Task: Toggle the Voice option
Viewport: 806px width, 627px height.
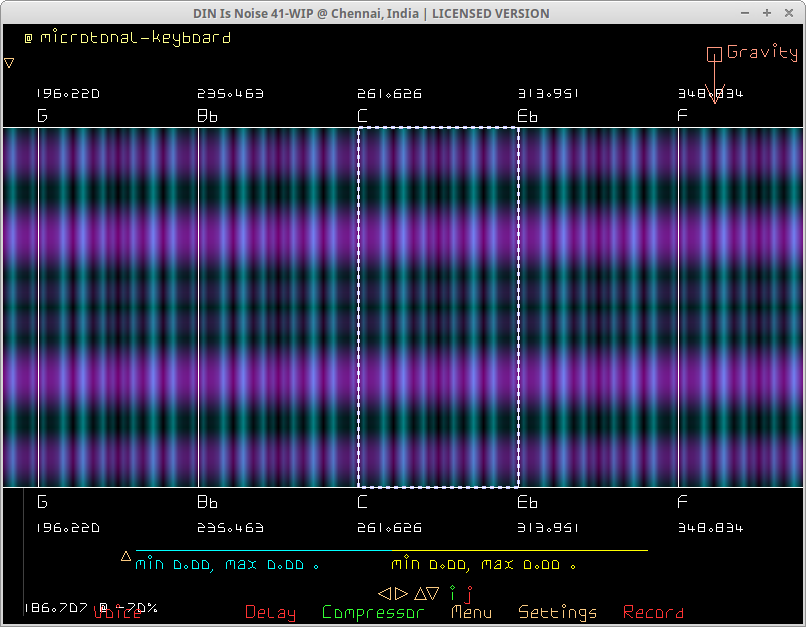Action: point(117,613)
